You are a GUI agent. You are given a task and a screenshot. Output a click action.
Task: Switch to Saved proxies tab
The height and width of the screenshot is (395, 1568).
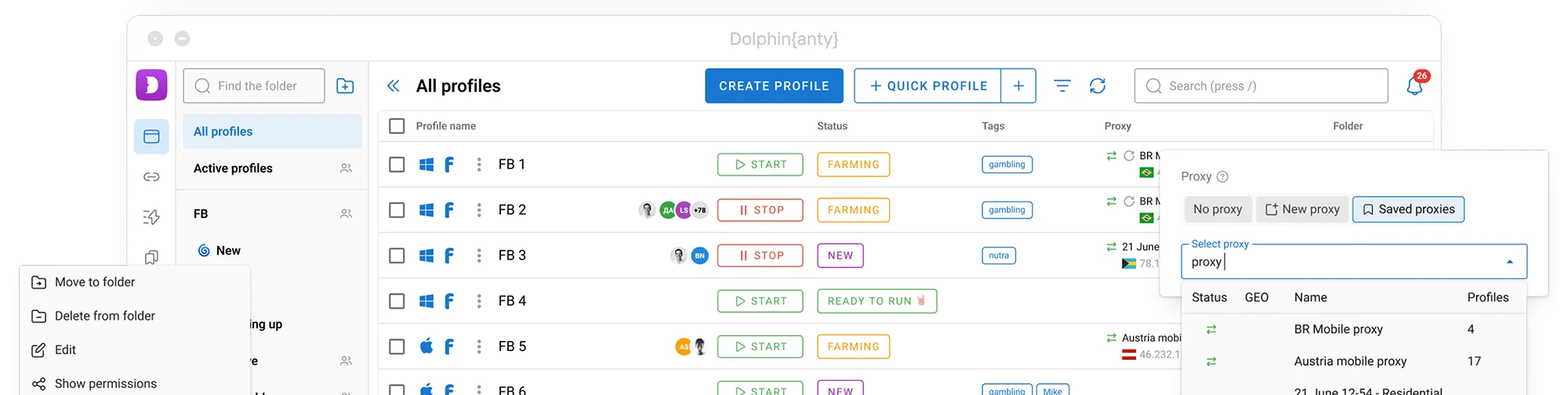click(x=1408, y=209)
